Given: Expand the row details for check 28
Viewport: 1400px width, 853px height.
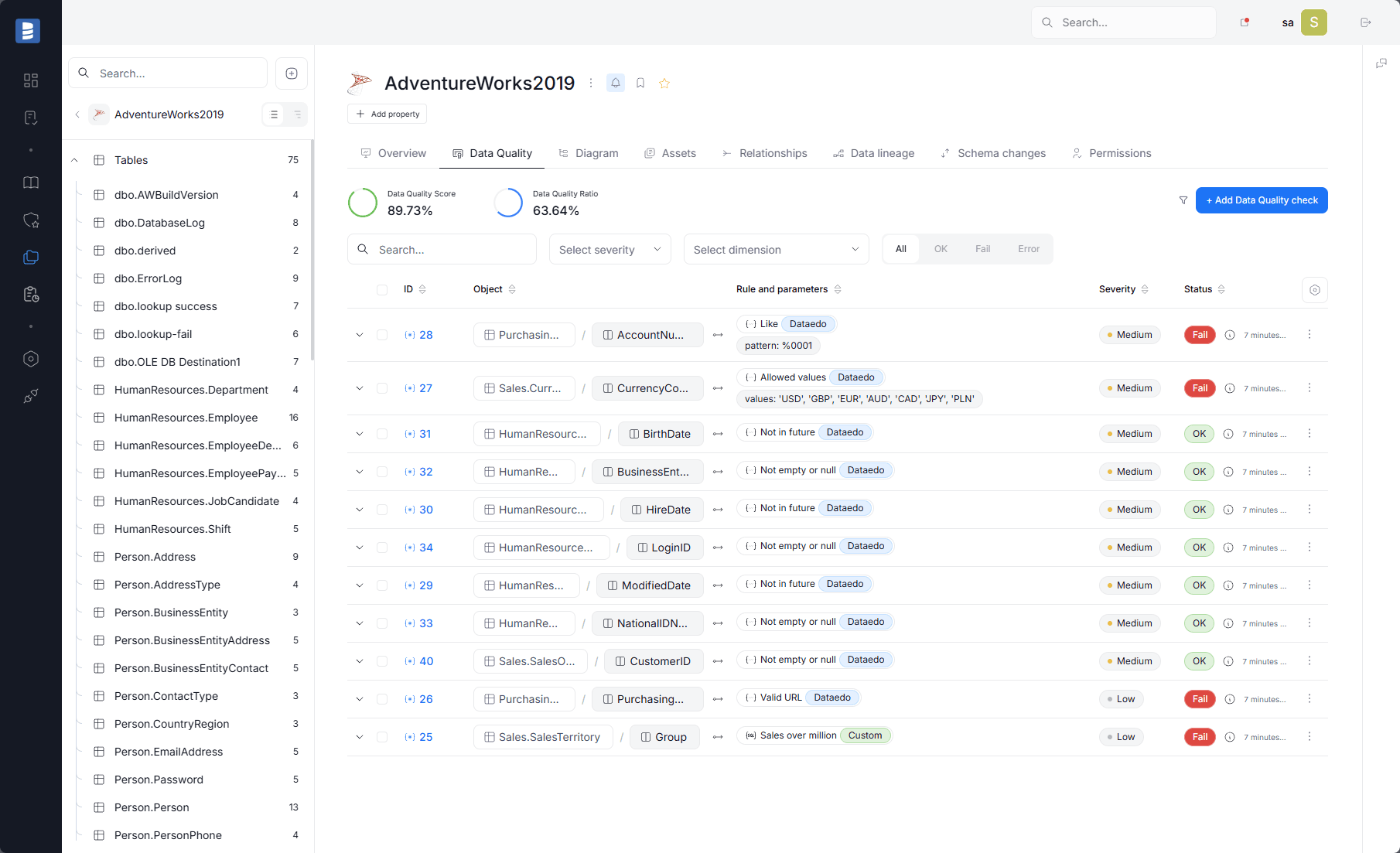Looking at the screenshot, I should (x=360, y=335).
